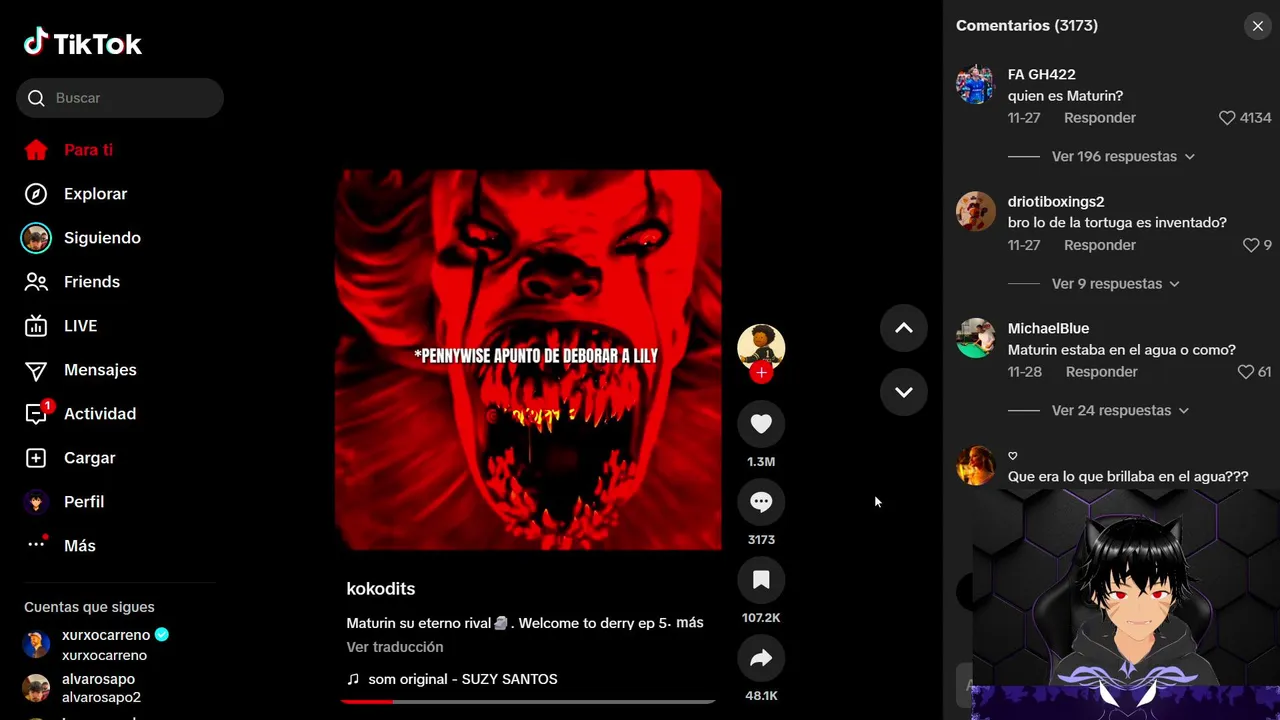Click the three-dots Más icon
Viewport: 1280px width, 720px height.
click(x=36, y=544)
